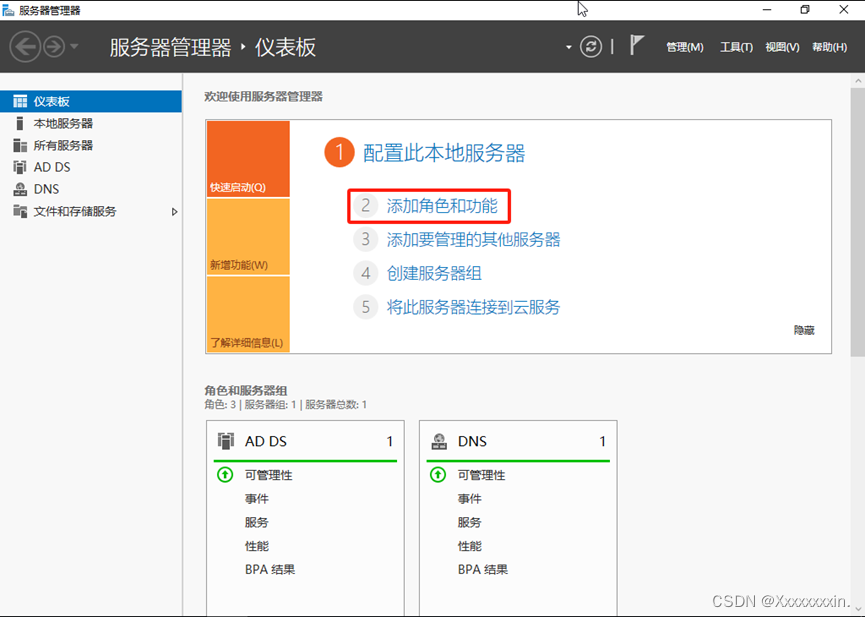
Task: Click the forward navigation arrow
Action: [x=54, y=47]
